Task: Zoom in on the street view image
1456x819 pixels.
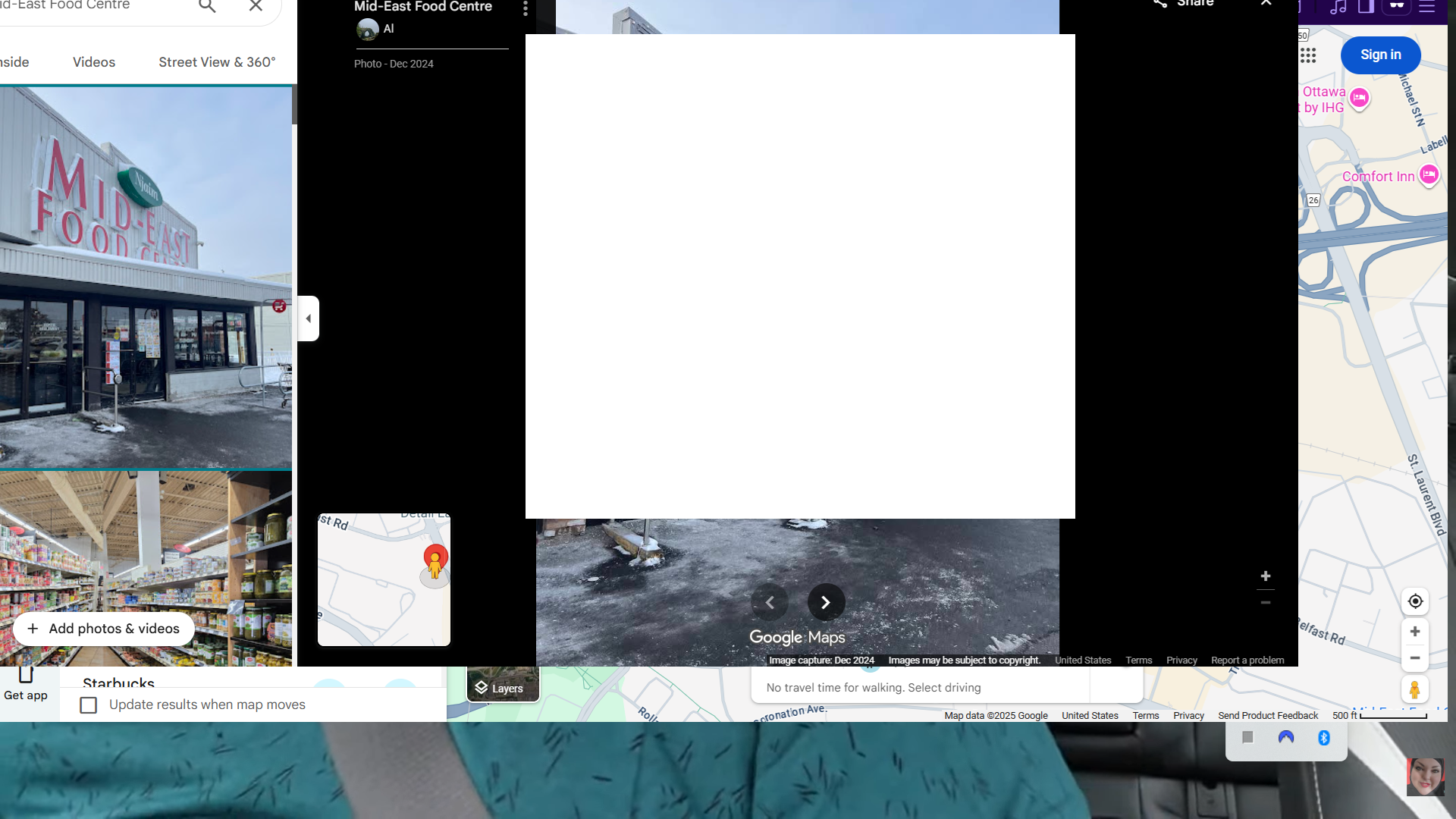Action: (x=1266, y=576)
